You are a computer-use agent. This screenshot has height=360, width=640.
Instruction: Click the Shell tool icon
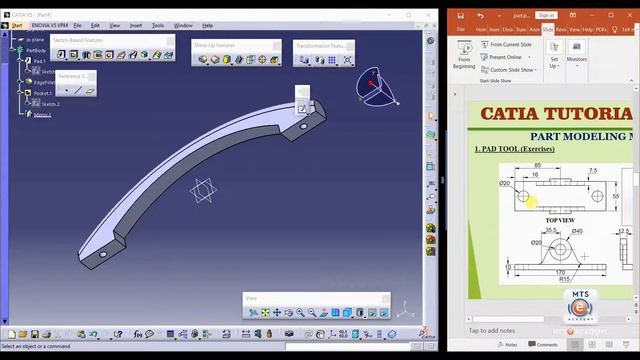point(239,60)
